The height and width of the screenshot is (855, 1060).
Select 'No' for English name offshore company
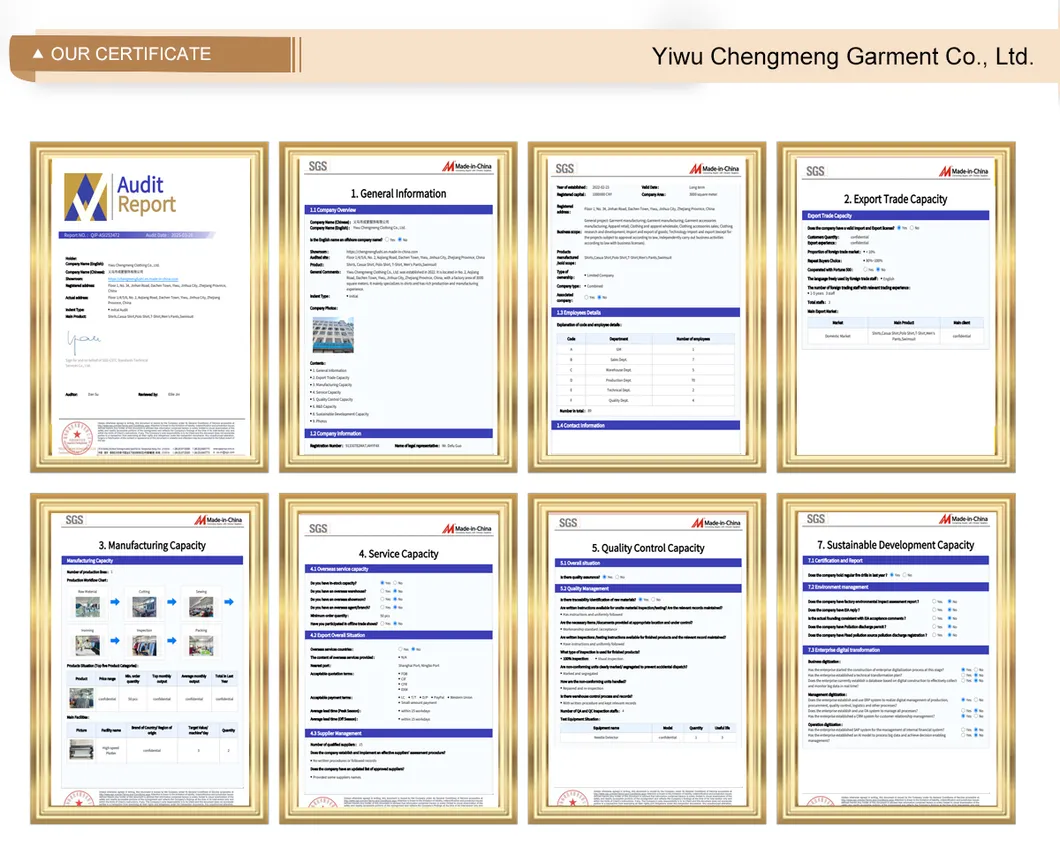pyautogui.click(x=402, y=240)
